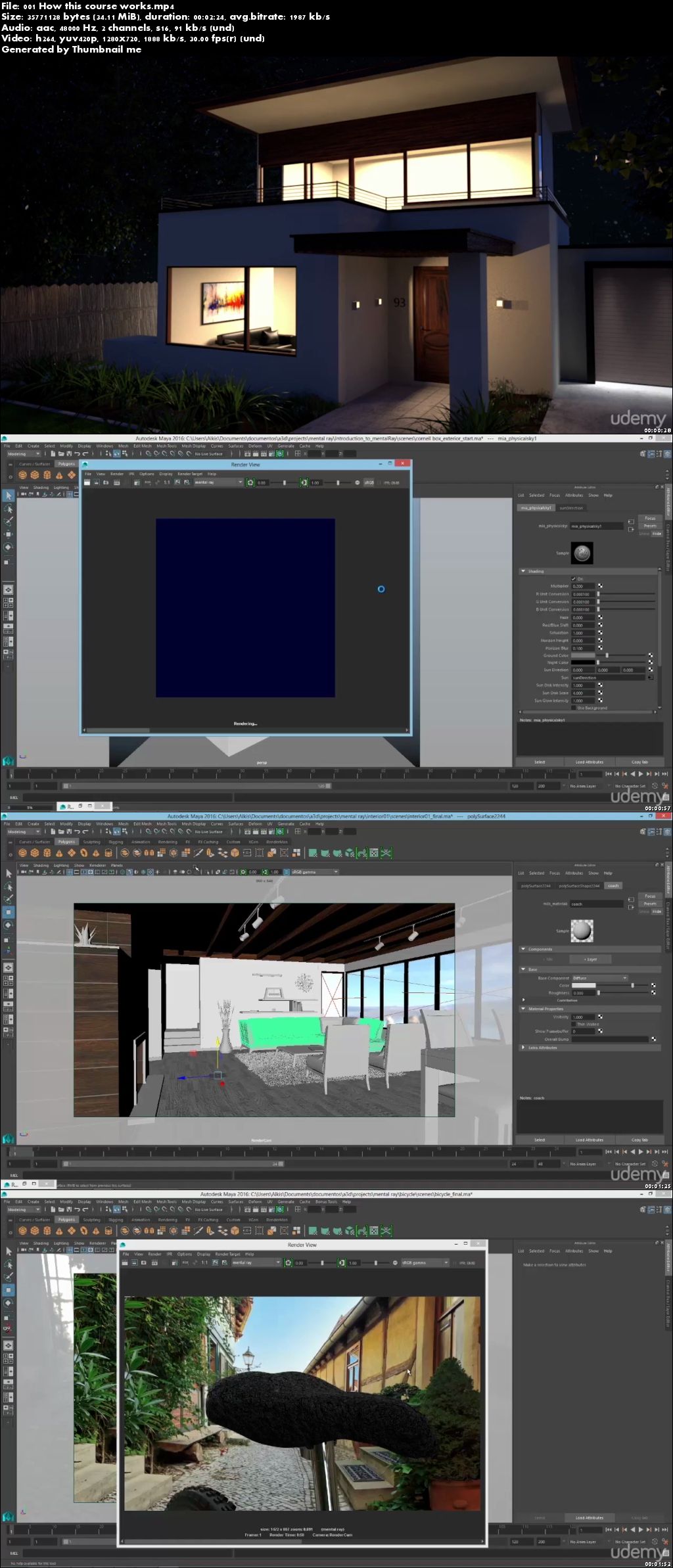Screen dimensions: 673x1568
Task: Open Render Target menu in bicycle Render View
Action: 228,1254
